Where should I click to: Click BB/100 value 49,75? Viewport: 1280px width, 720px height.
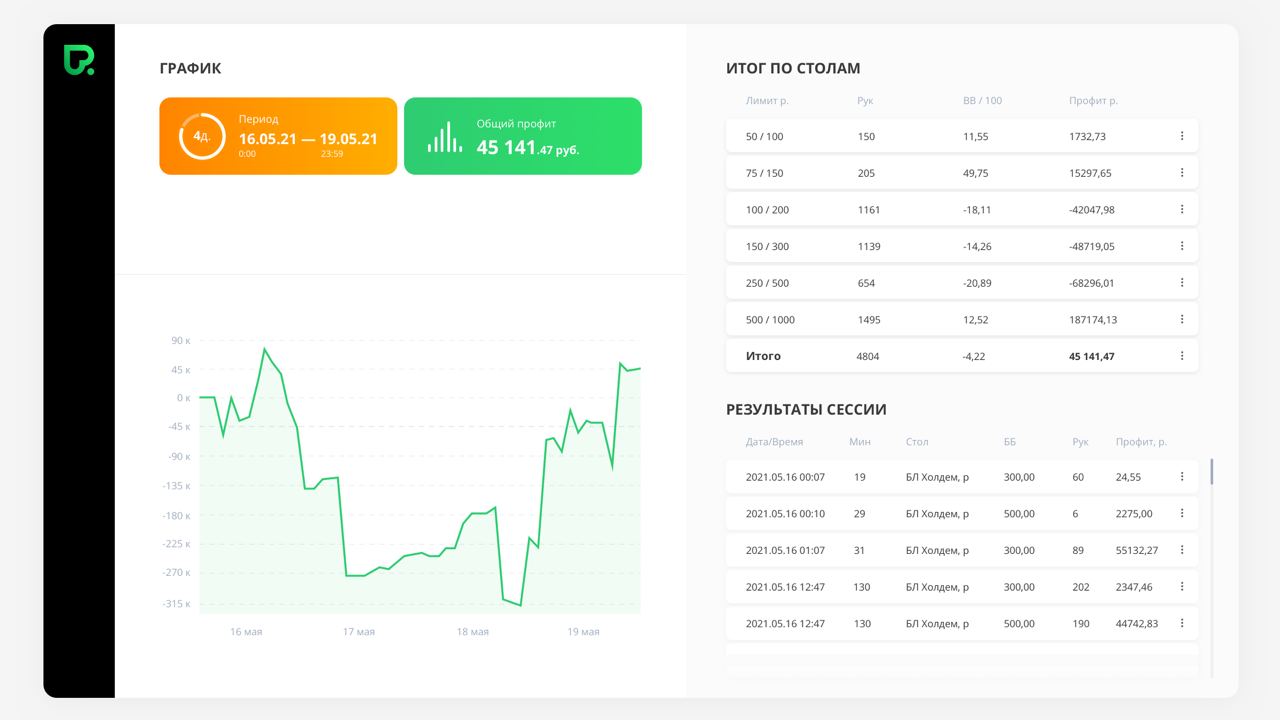point(976,173)
